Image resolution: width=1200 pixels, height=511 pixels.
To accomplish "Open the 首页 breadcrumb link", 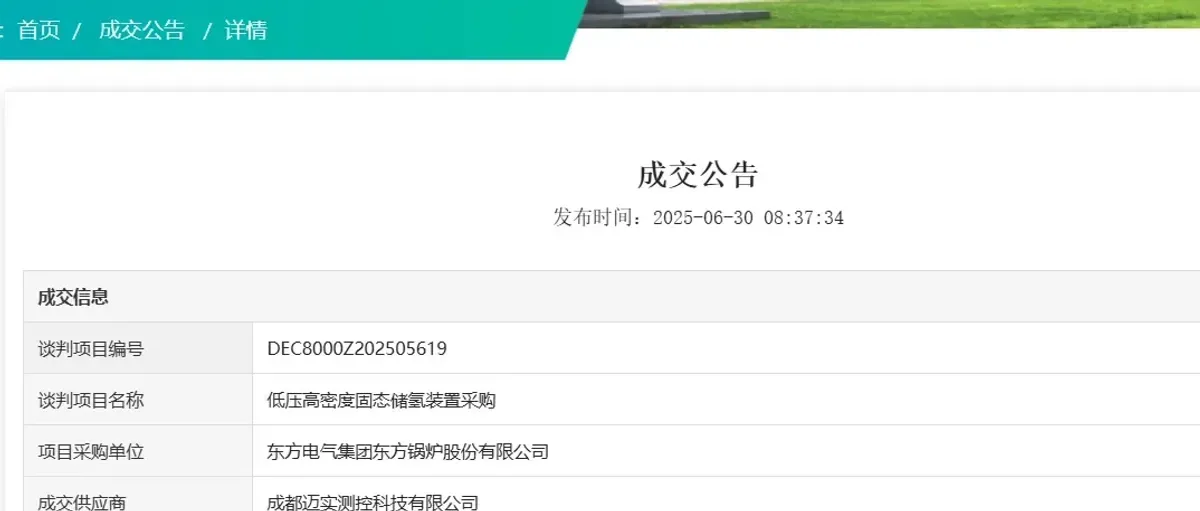I will click(39, 30).
